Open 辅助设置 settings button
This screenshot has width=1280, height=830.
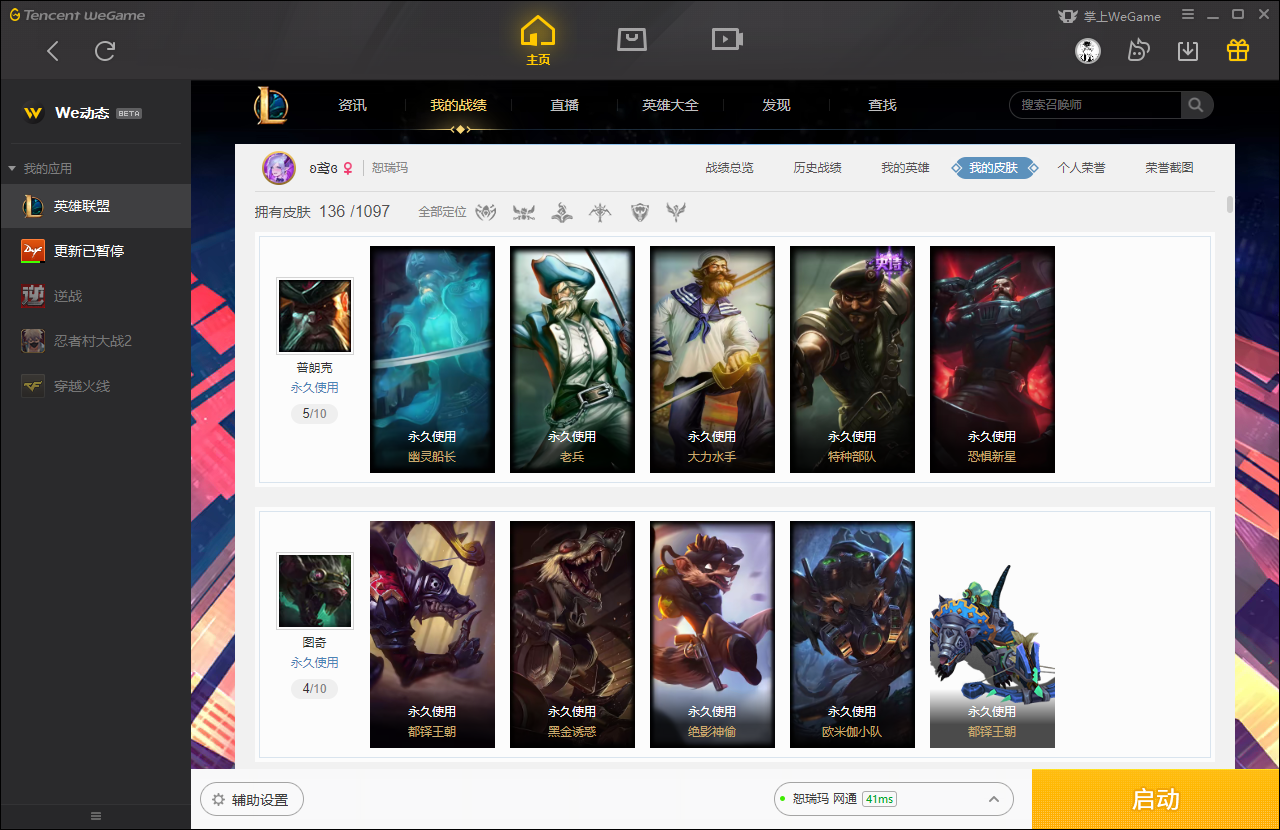tap(252, 800)
